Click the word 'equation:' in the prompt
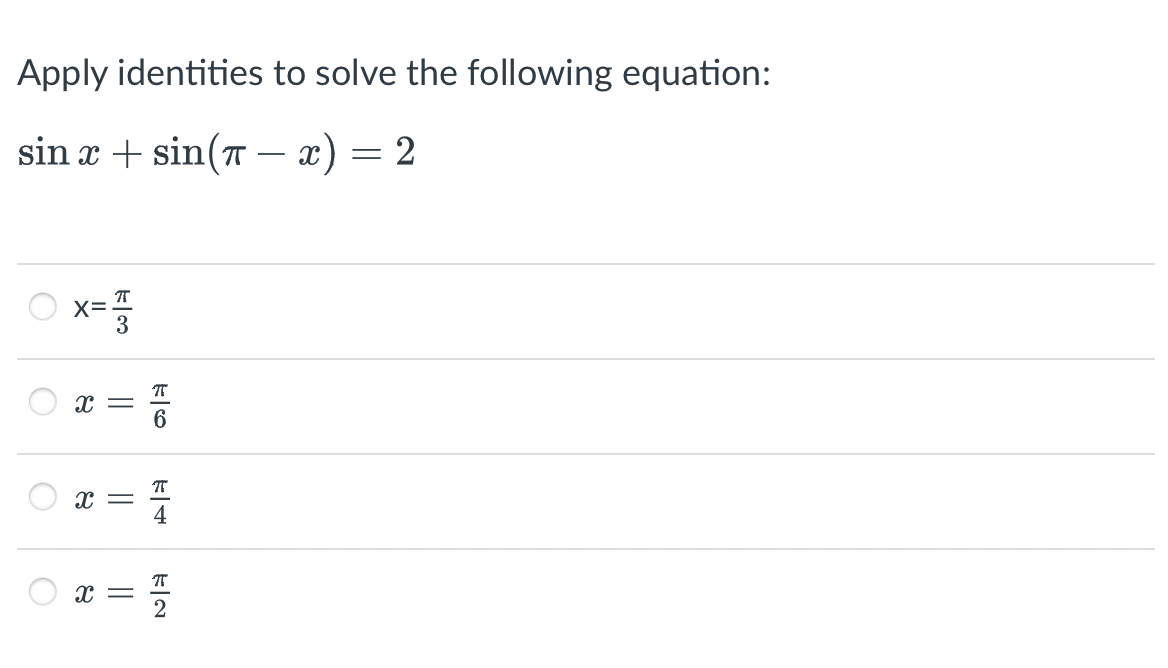Screen dimensions: 1168x668 696,74
